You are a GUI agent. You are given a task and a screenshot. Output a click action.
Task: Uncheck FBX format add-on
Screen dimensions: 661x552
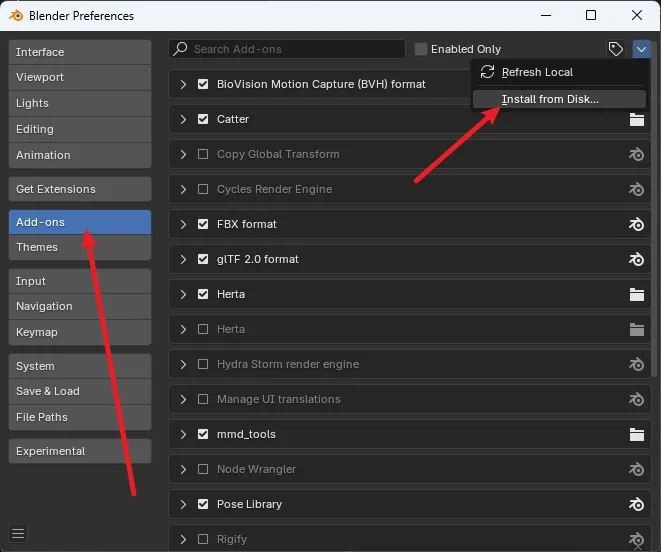click(x=203, y=224)
